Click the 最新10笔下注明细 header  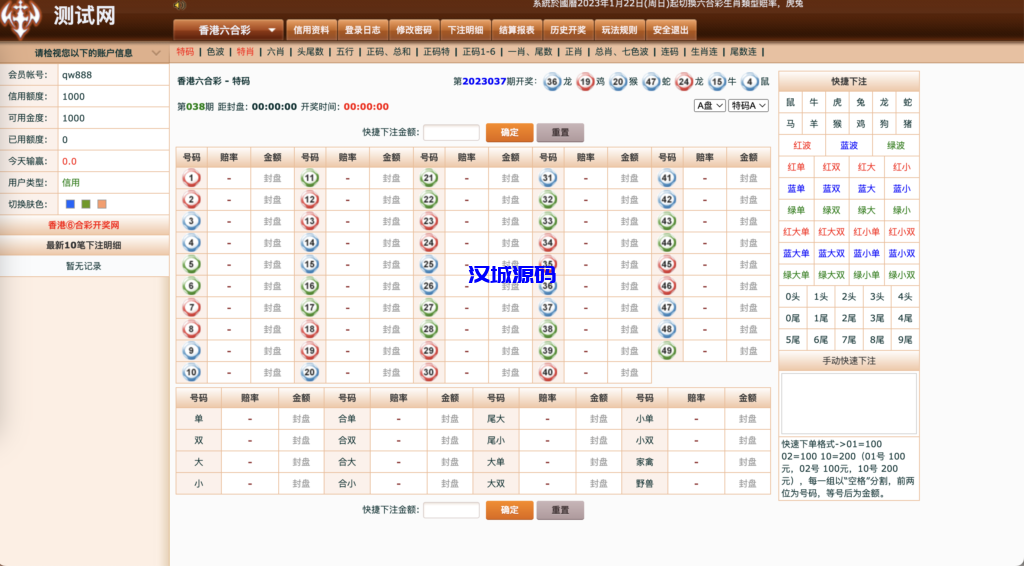point(84,245)
